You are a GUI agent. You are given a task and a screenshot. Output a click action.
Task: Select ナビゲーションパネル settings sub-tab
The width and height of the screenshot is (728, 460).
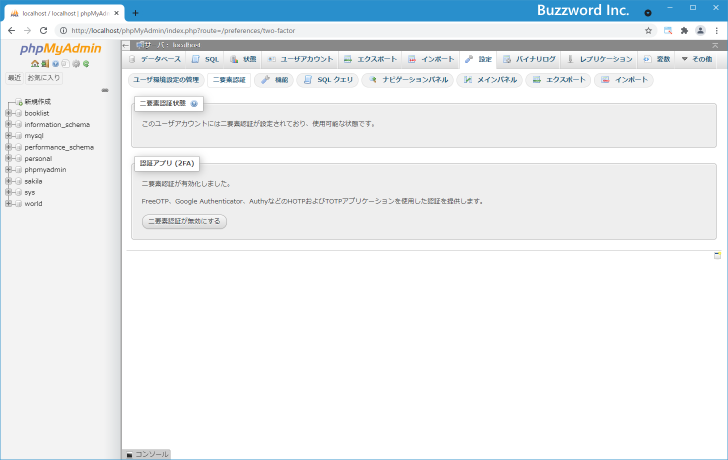(x=408, y=80)
